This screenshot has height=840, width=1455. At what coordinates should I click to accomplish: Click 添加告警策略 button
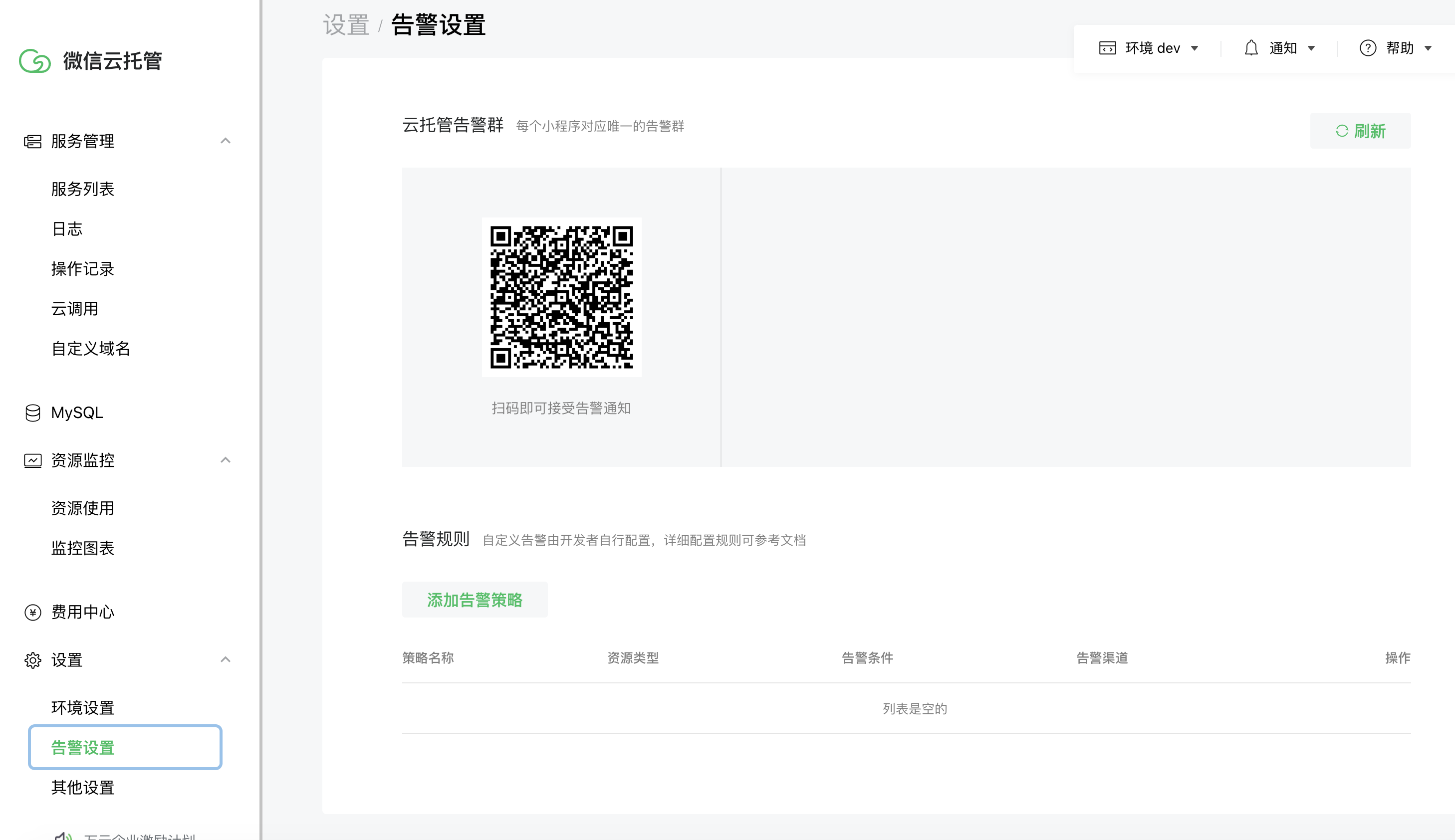[x=474, y=600]
